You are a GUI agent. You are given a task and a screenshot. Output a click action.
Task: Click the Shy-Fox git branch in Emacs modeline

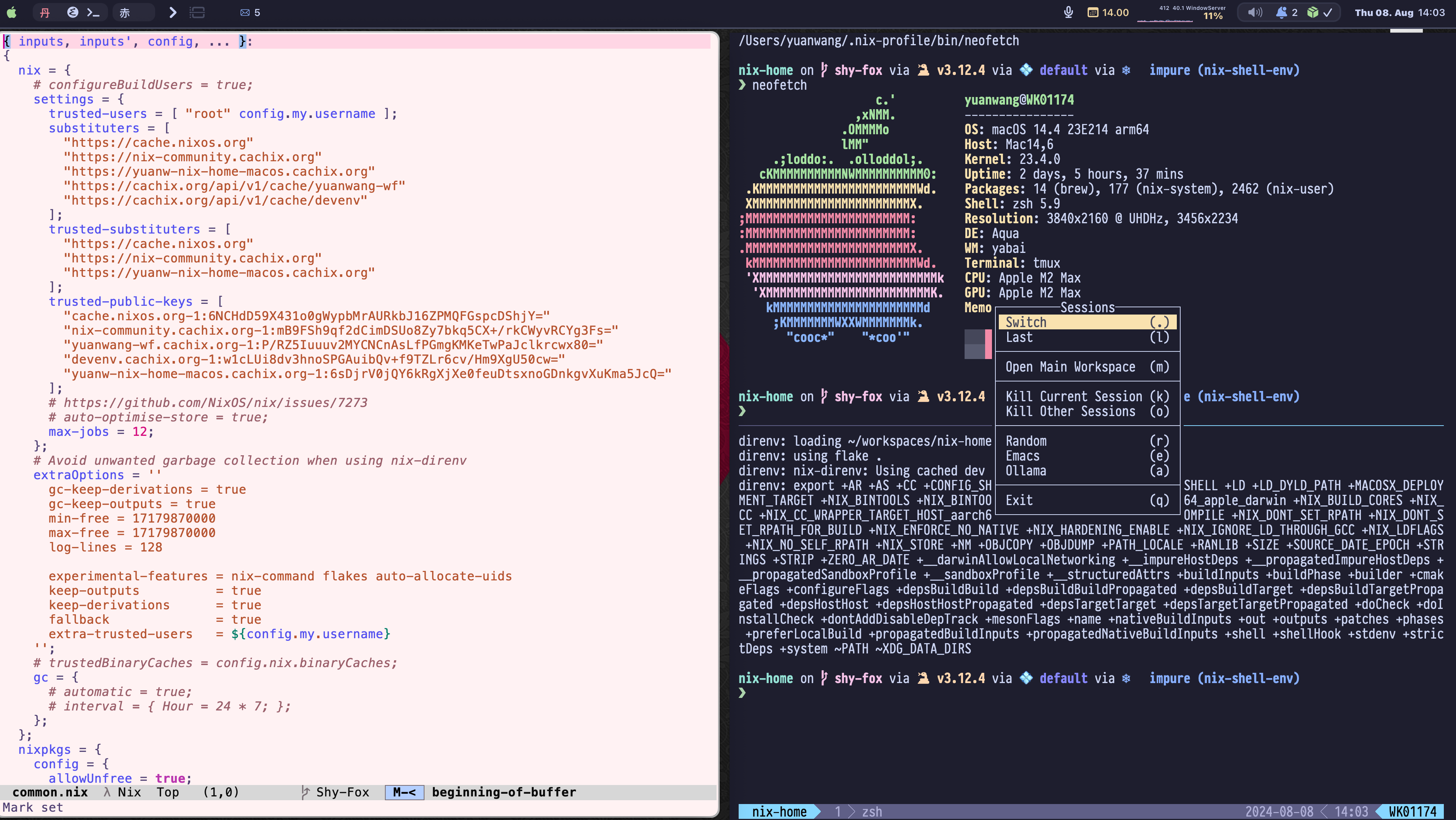point(342,792)
